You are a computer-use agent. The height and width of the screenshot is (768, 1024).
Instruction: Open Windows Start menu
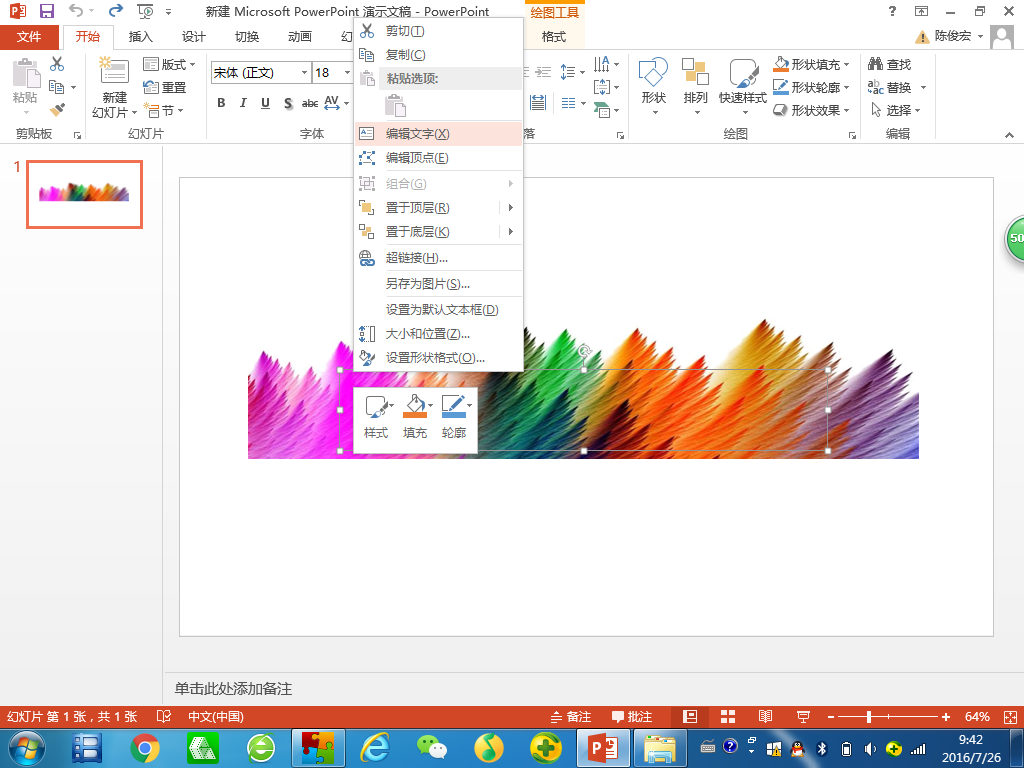click(x=27, y=748)
